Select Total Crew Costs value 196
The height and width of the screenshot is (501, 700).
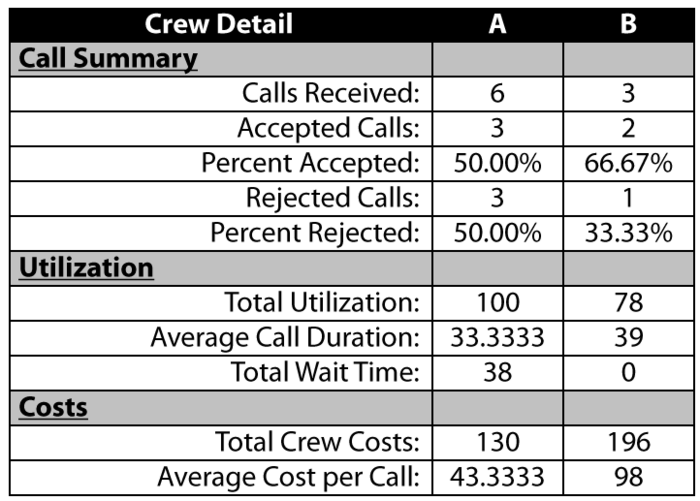[629, 443]
